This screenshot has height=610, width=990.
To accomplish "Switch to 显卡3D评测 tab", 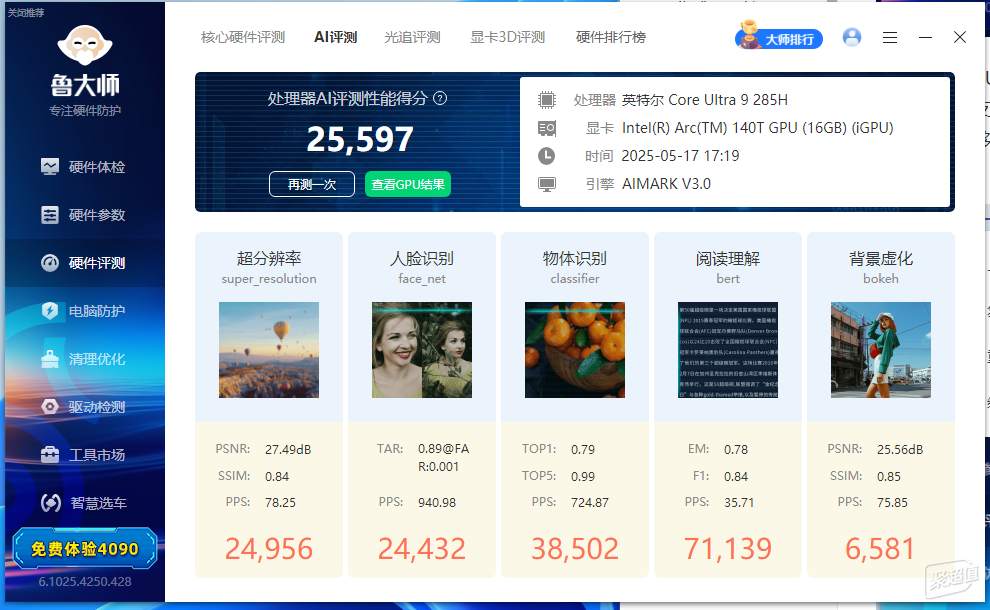I will tap(508, 37).
